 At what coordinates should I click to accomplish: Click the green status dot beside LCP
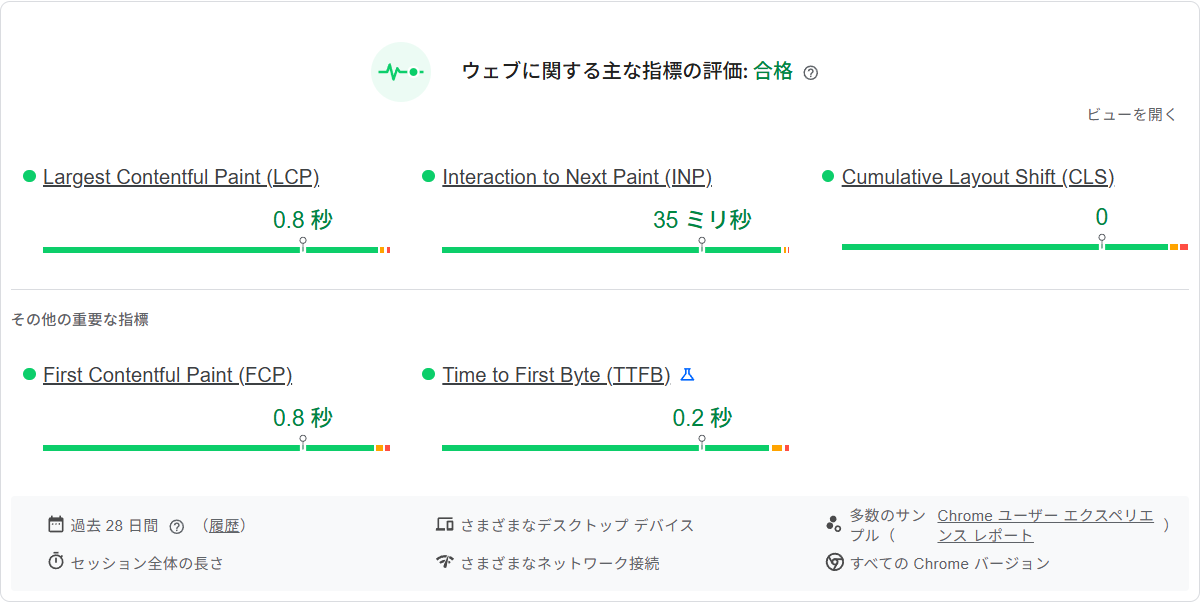point(28,175)
